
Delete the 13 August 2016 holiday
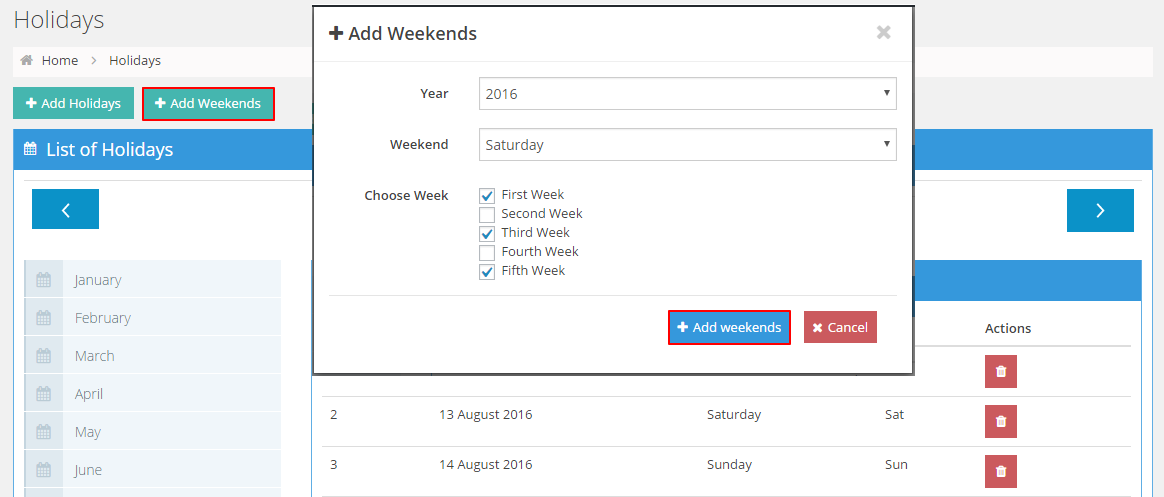(1000, 421)
